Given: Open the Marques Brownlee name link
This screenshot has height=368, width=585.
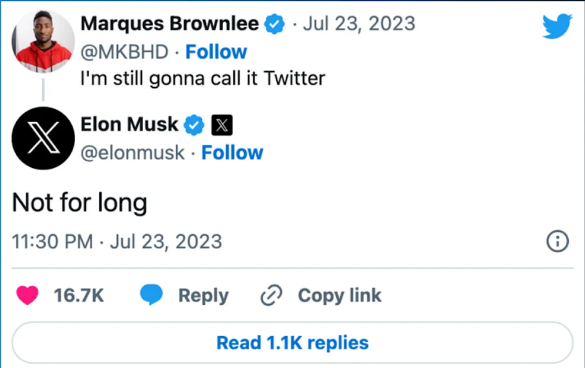Looking at the screenshot, I should pos(170,24).
